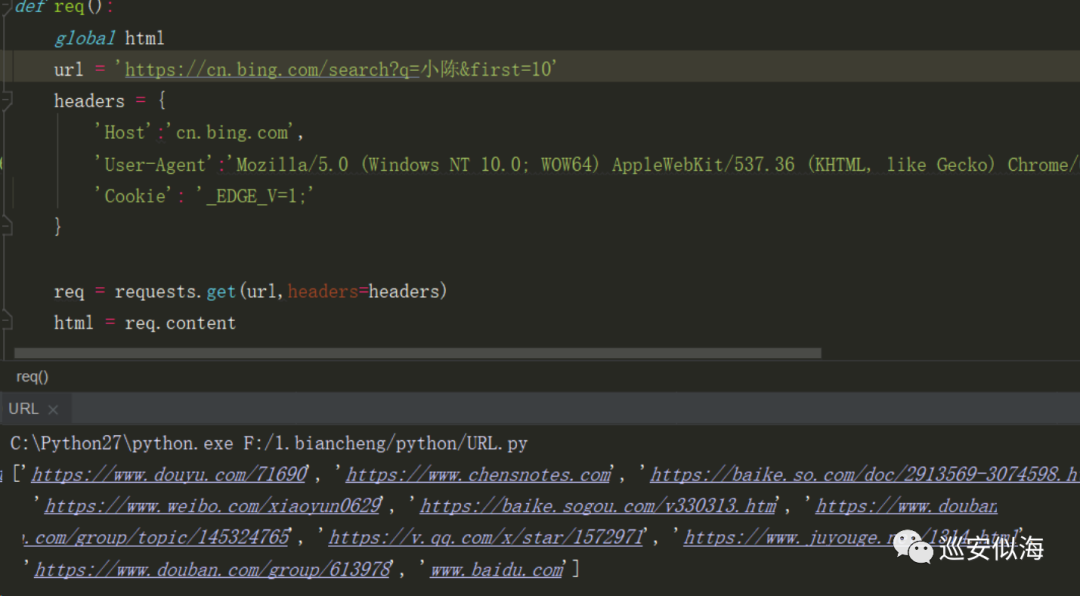Open the douban group/topic/145324765 link
The width and height of the screenshot is (1080, 596).
tap(155, 537)
